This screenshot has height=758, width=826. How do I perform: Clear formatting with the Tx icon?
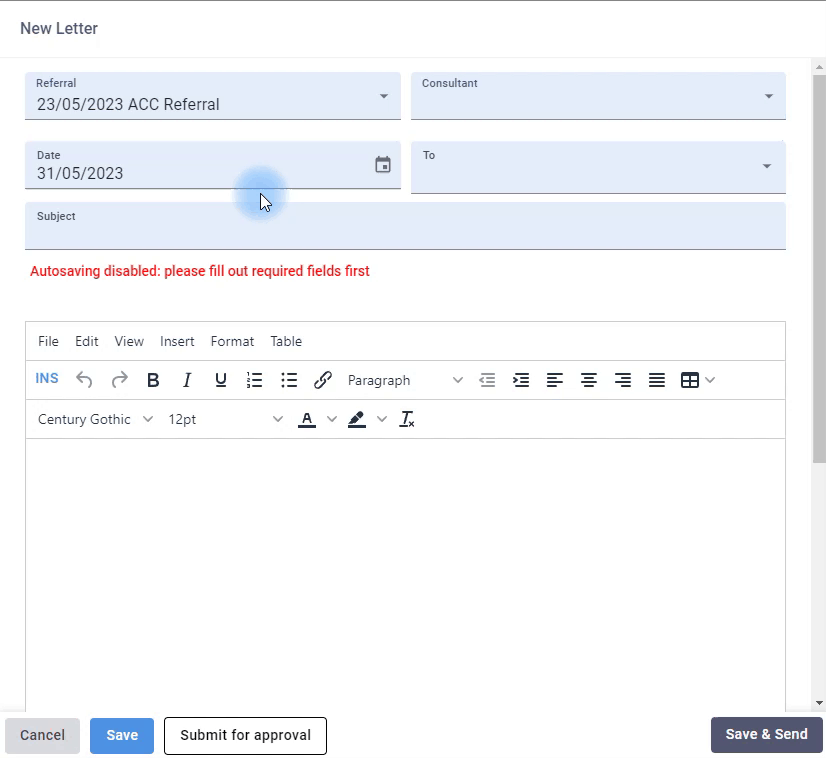pos(407,419)
